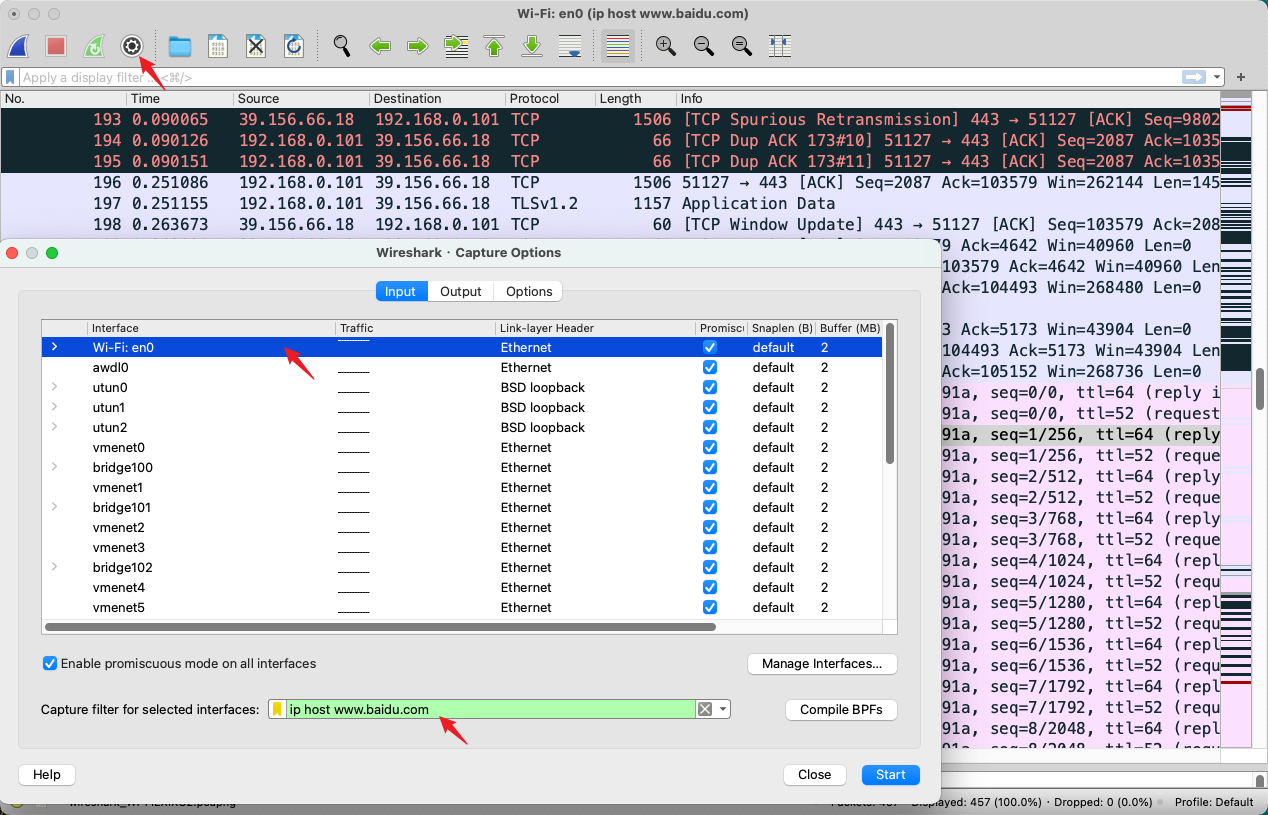Go back to the previous packet

(380, 46)
